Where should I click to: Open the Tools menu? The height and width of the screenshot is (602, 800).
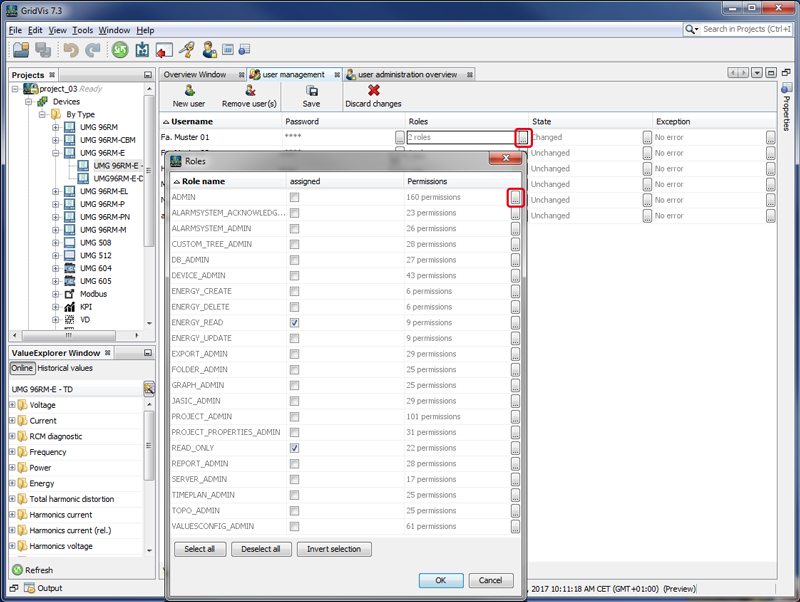[x=83, y=30]
